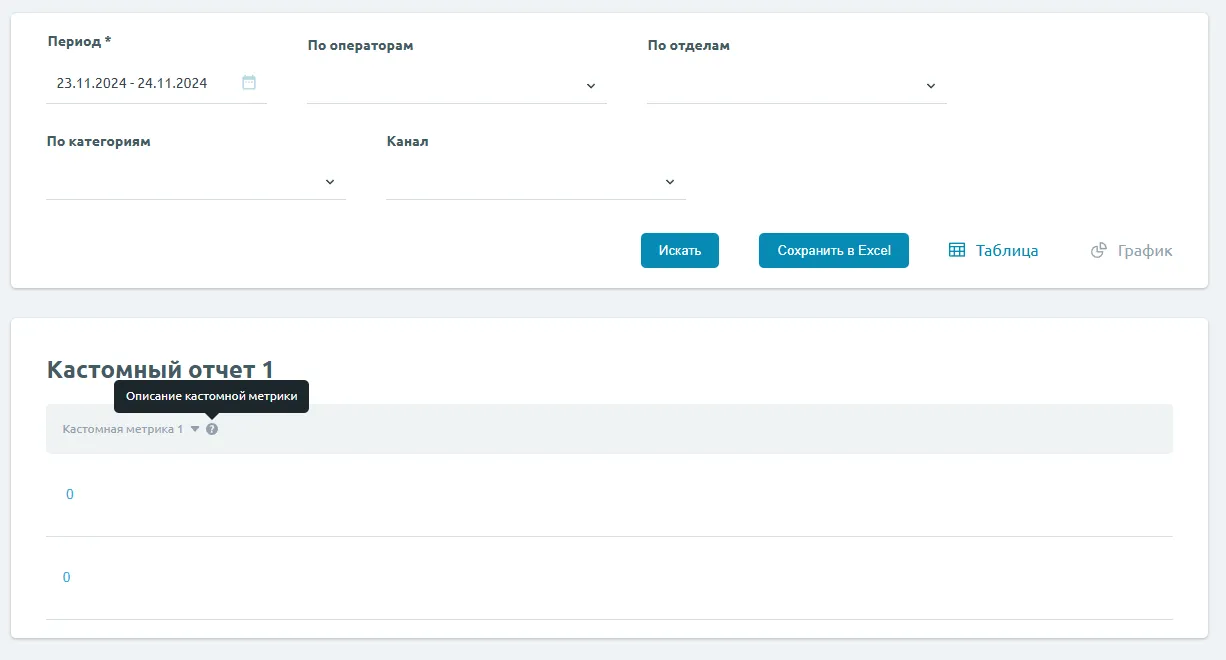
Task: Open the calendar icon in Период field
Action: [249, 83]
